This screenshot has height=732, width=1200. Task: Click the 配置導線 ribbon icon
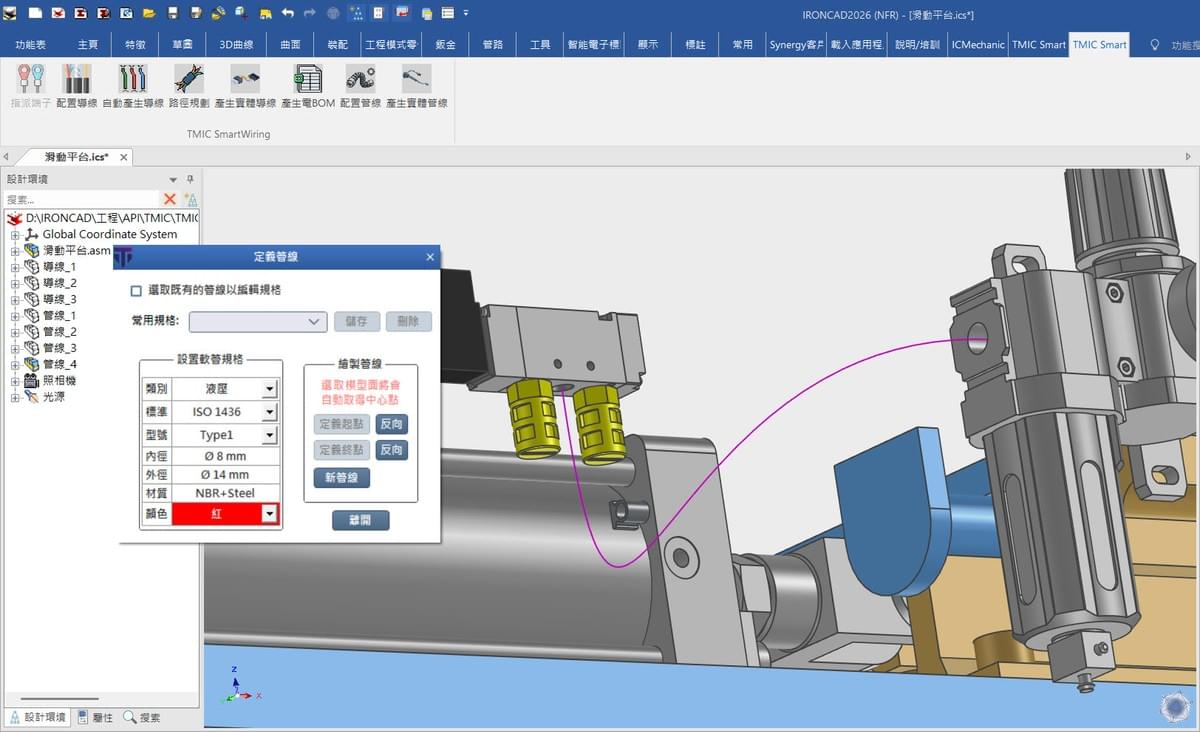(77, 79)
